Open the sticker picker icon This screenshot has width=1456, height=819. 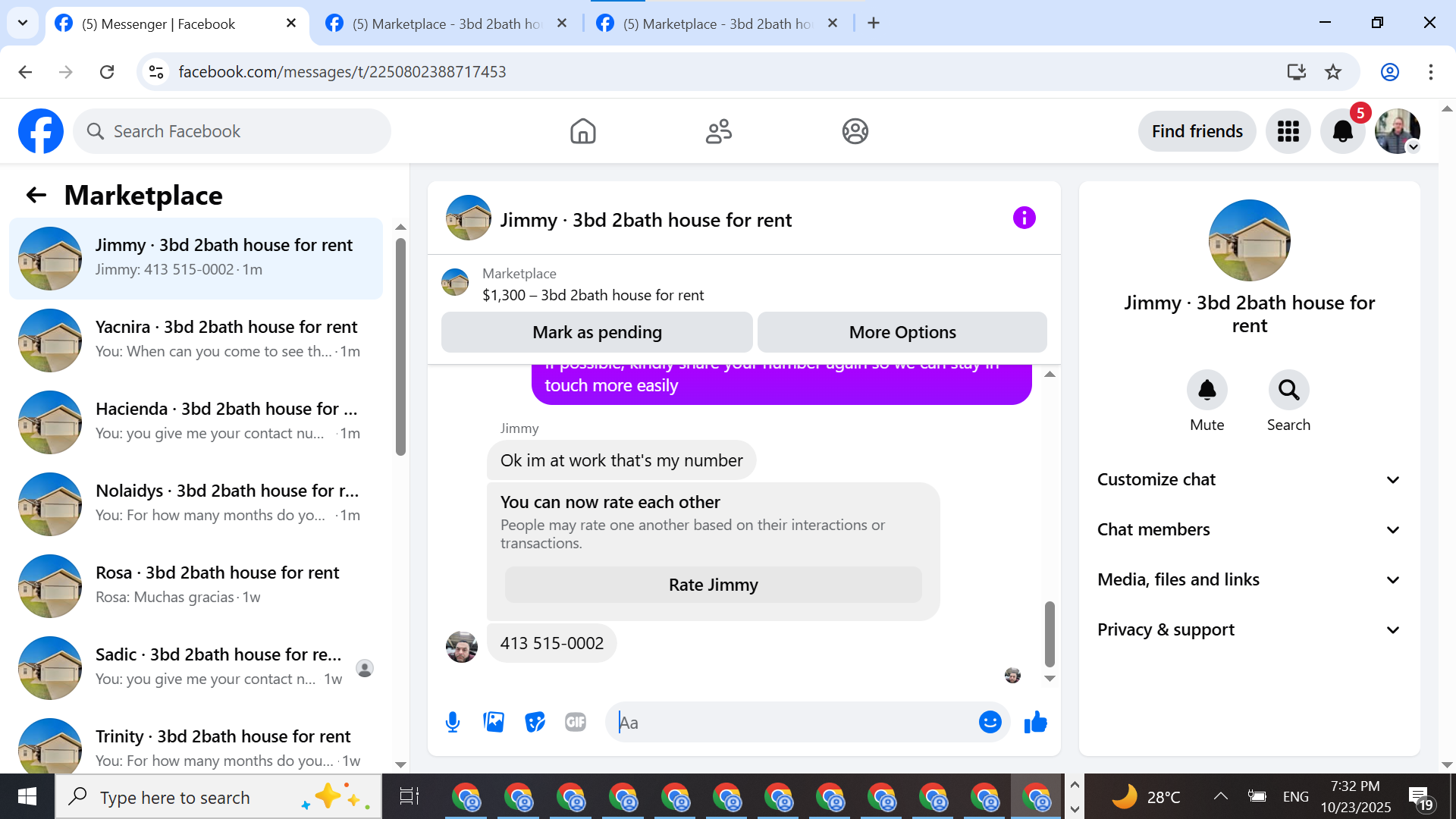(x=535, y=722)
